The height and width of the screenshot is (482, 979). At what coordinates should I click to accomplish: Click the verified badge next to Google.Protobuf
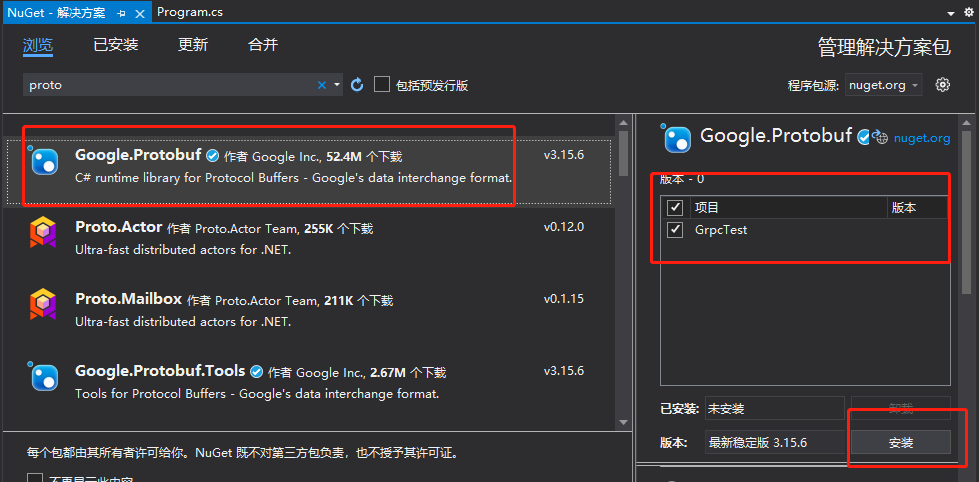(x=213, y=155)
